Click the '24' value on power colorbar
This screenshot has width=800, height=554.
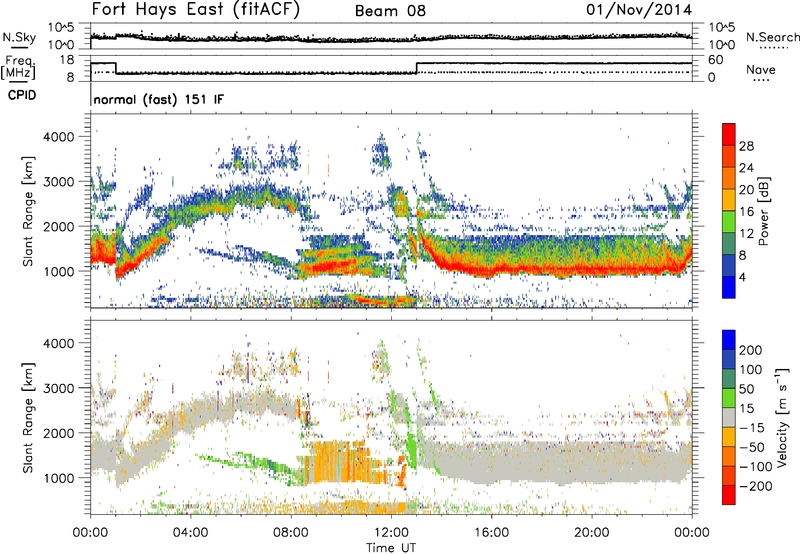coord(746,168)
